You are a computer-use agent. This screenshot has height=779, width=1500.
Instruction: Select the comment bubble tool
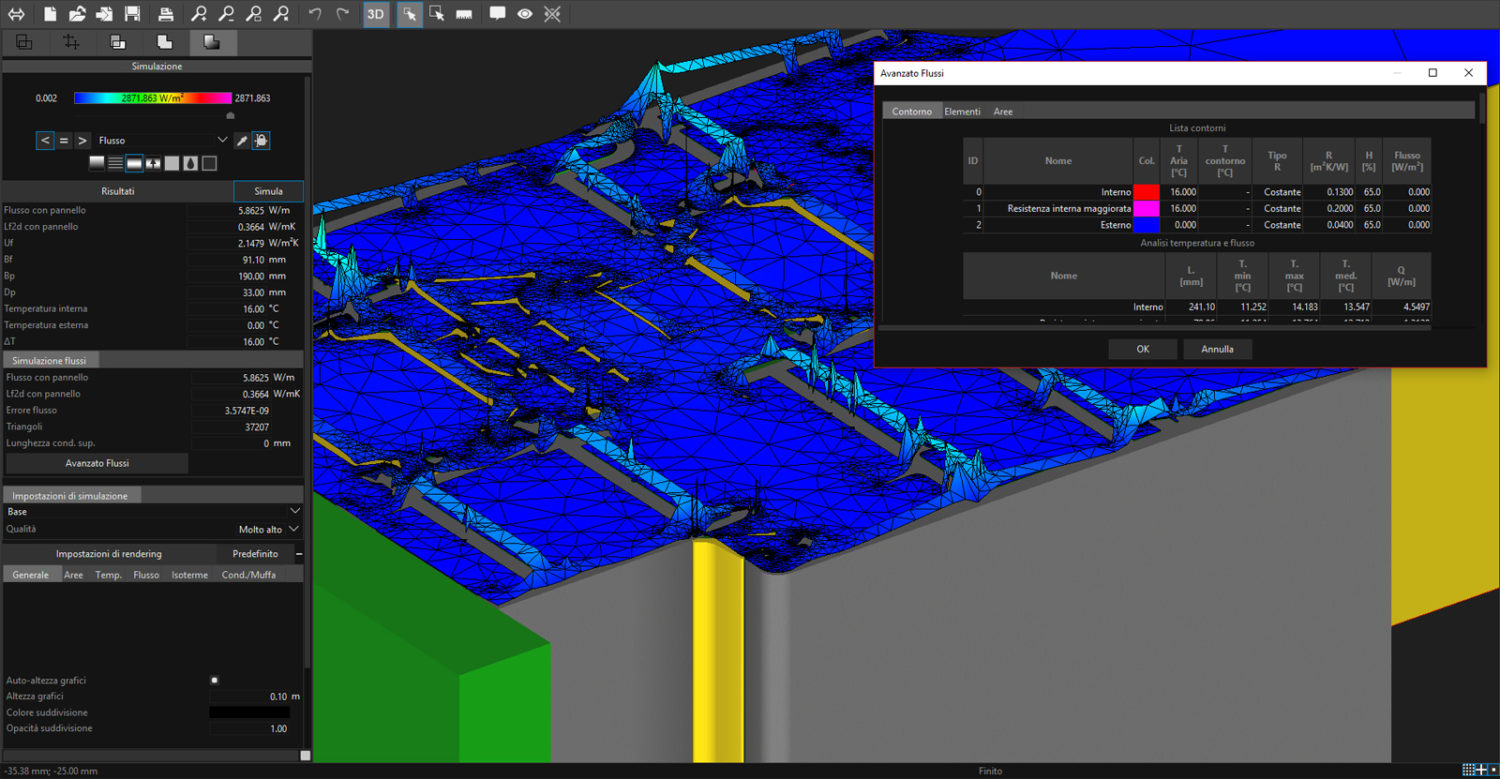tap(497, 14)
